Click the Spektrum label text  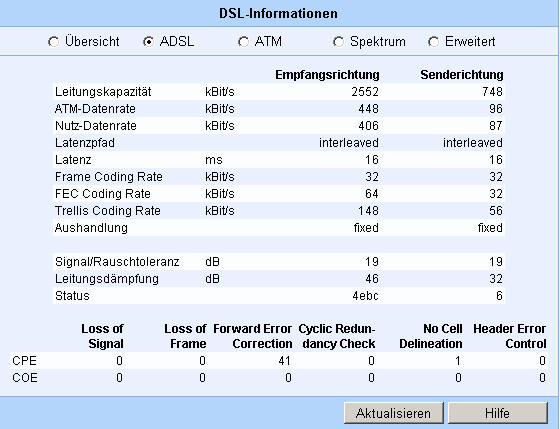(378, 42)
